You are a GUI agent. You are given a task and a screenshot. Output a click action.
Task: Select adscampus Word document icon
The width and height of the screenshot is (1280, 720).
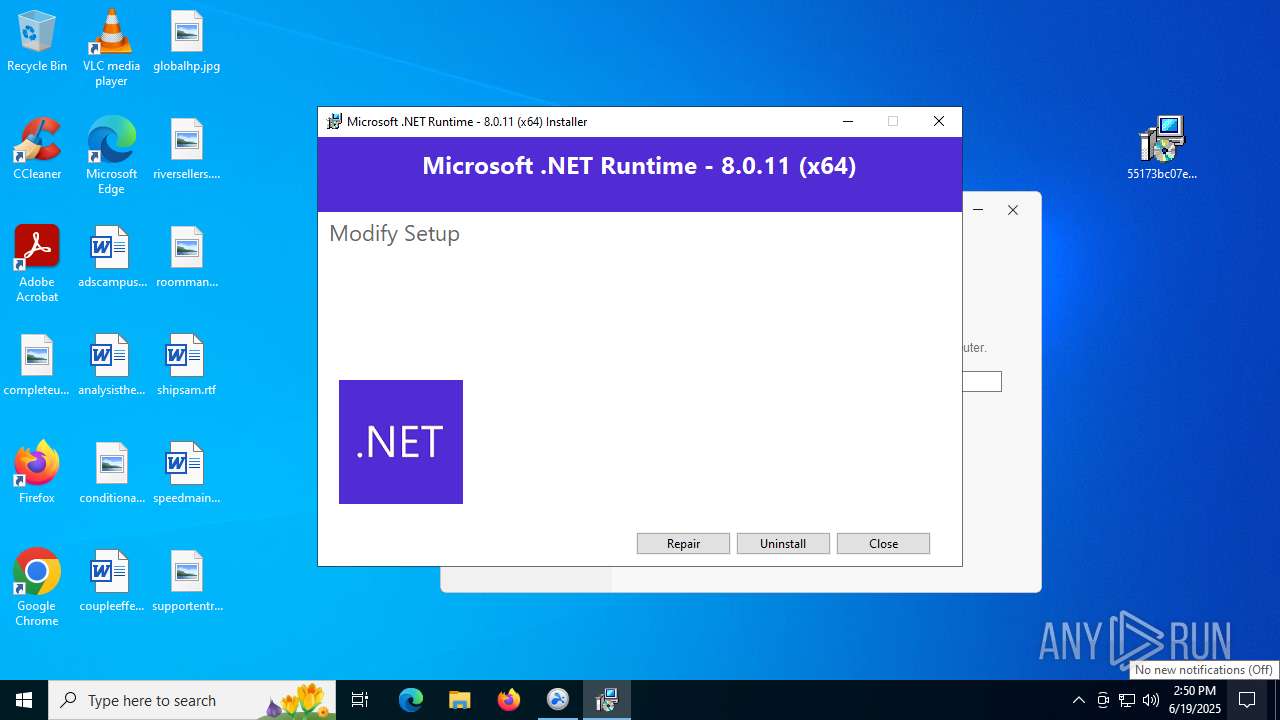pyautogui.click(x=111, y=257)
